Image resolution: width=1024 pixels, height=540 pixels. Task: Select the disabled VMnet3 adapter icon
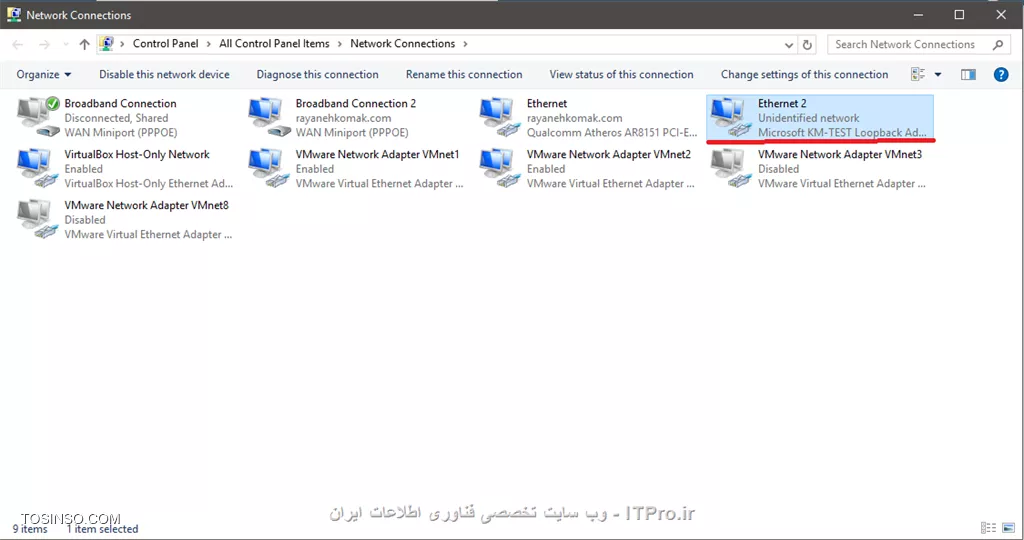point(732,168)
